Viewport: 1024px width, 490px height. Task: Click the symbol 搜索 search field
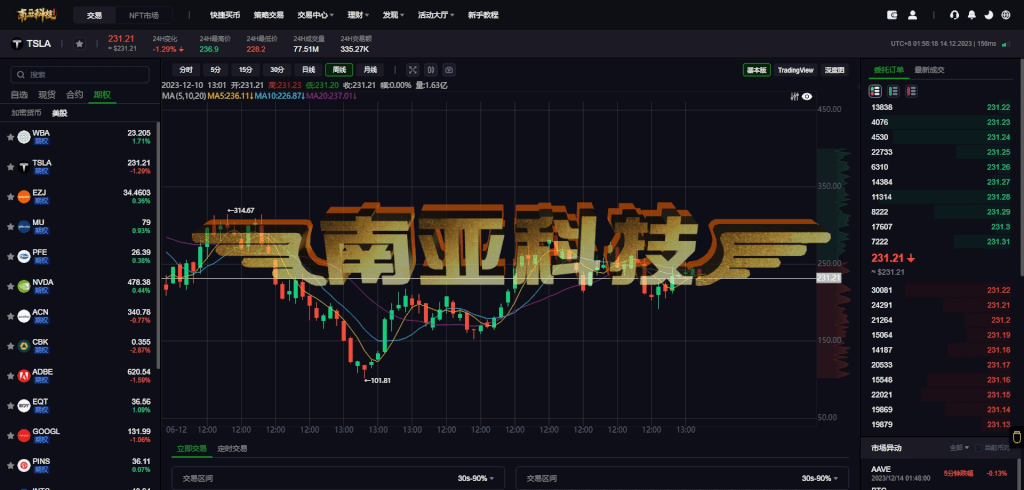(x=80, y=74)
